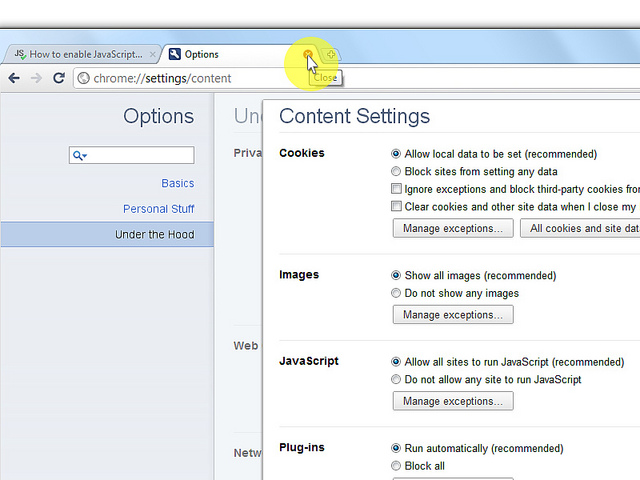Open a new tab with plus button
The image size is (640, 480).
[x=331, y=54]
